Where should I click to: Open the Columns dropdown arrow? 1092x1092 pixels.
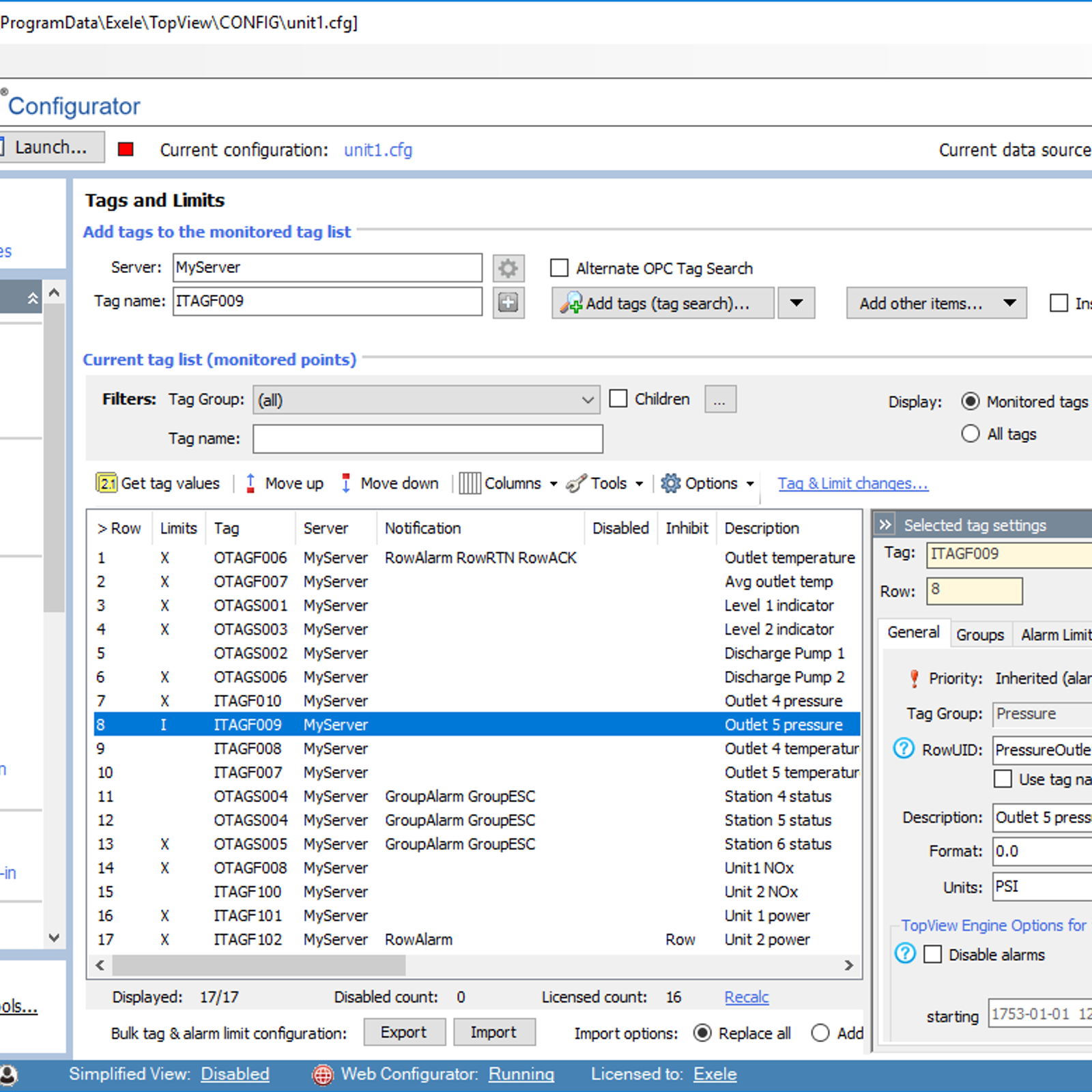tap(554, 483)
